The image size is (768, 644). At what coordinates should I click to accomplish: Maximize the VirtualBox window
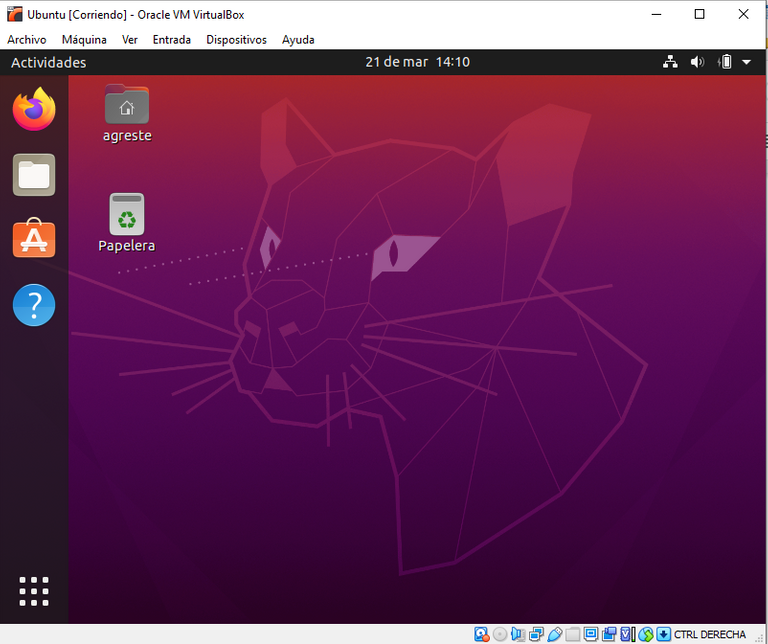pyautogui.click(x=699, y=14)
